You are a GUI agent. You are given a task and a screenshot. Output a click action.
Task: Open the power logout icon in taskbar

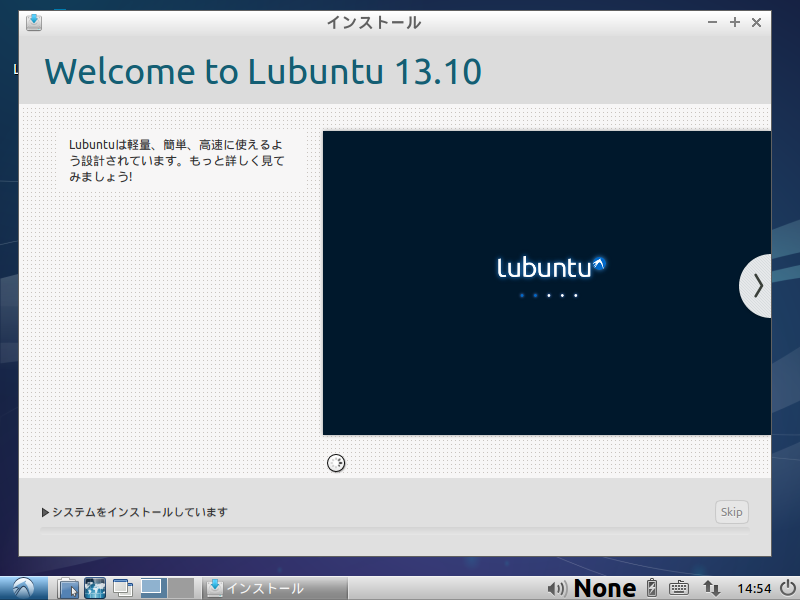click(788, 588)
